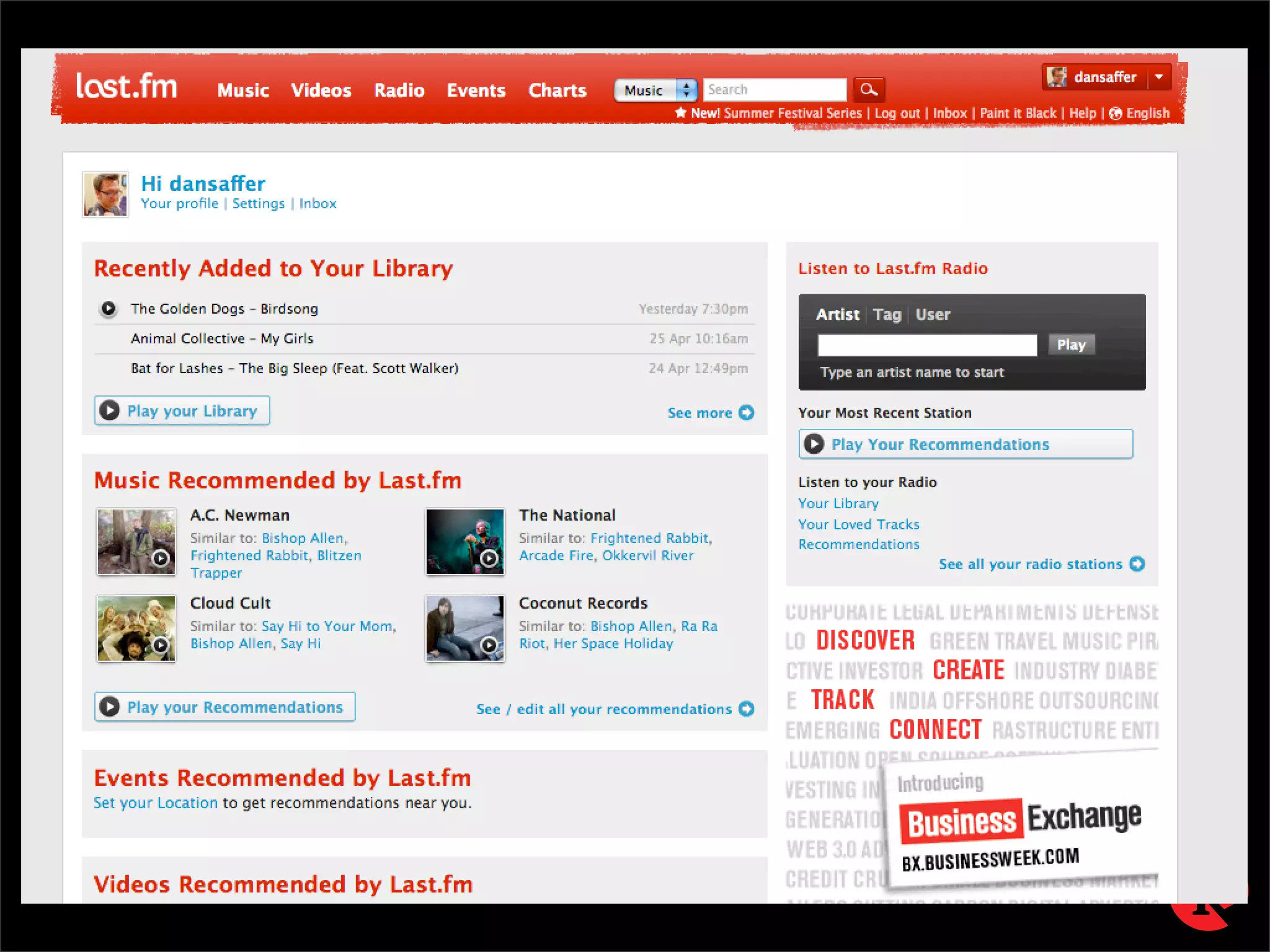Screen dimensions: 1270x952
Task: Switch radio to the User tab
Action: tap(933, 315)
